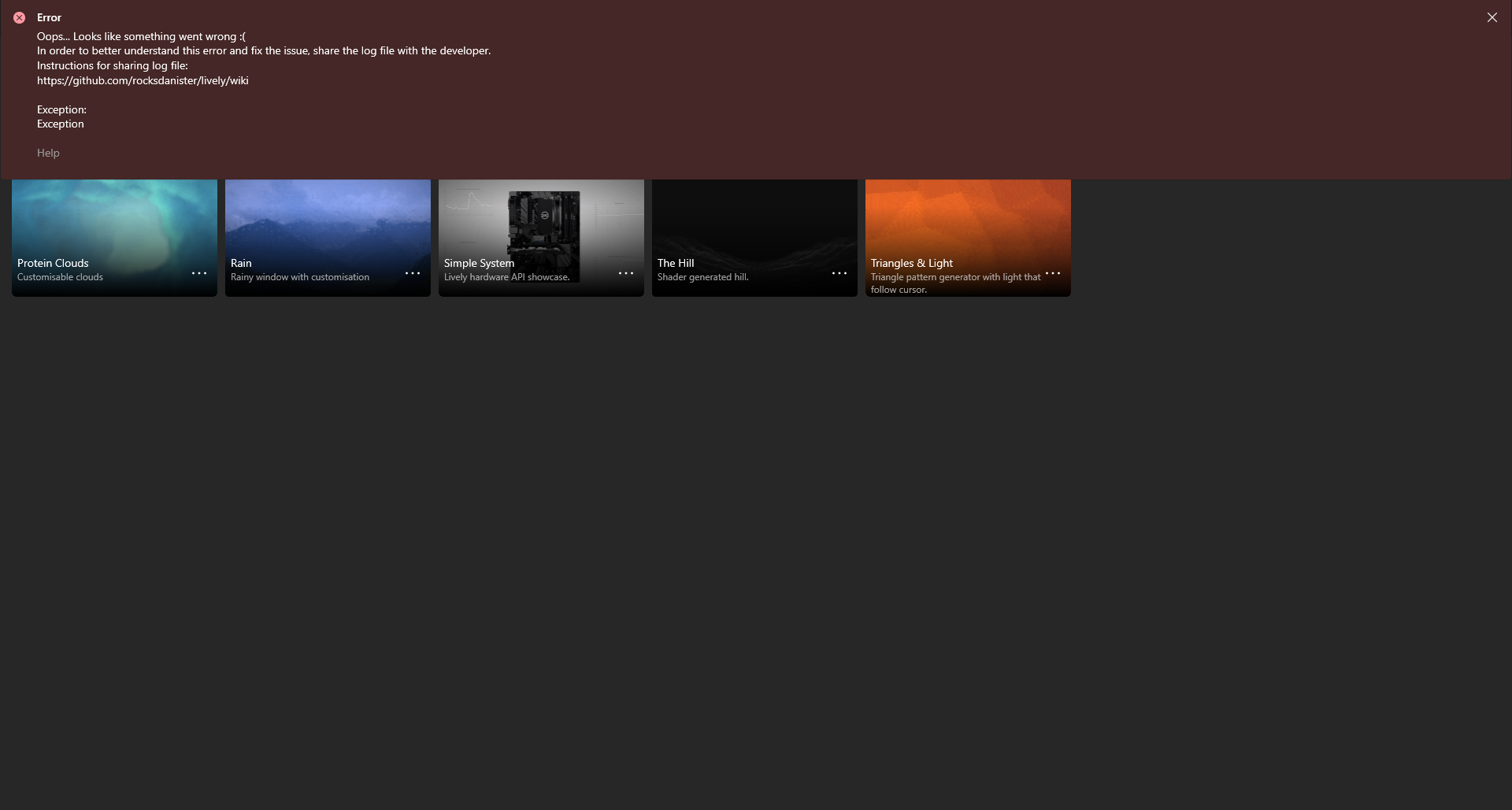Viewport: 1512px width, 810px height.
Task: Dismiss the Error dialog
Action: pos(1492,17)
